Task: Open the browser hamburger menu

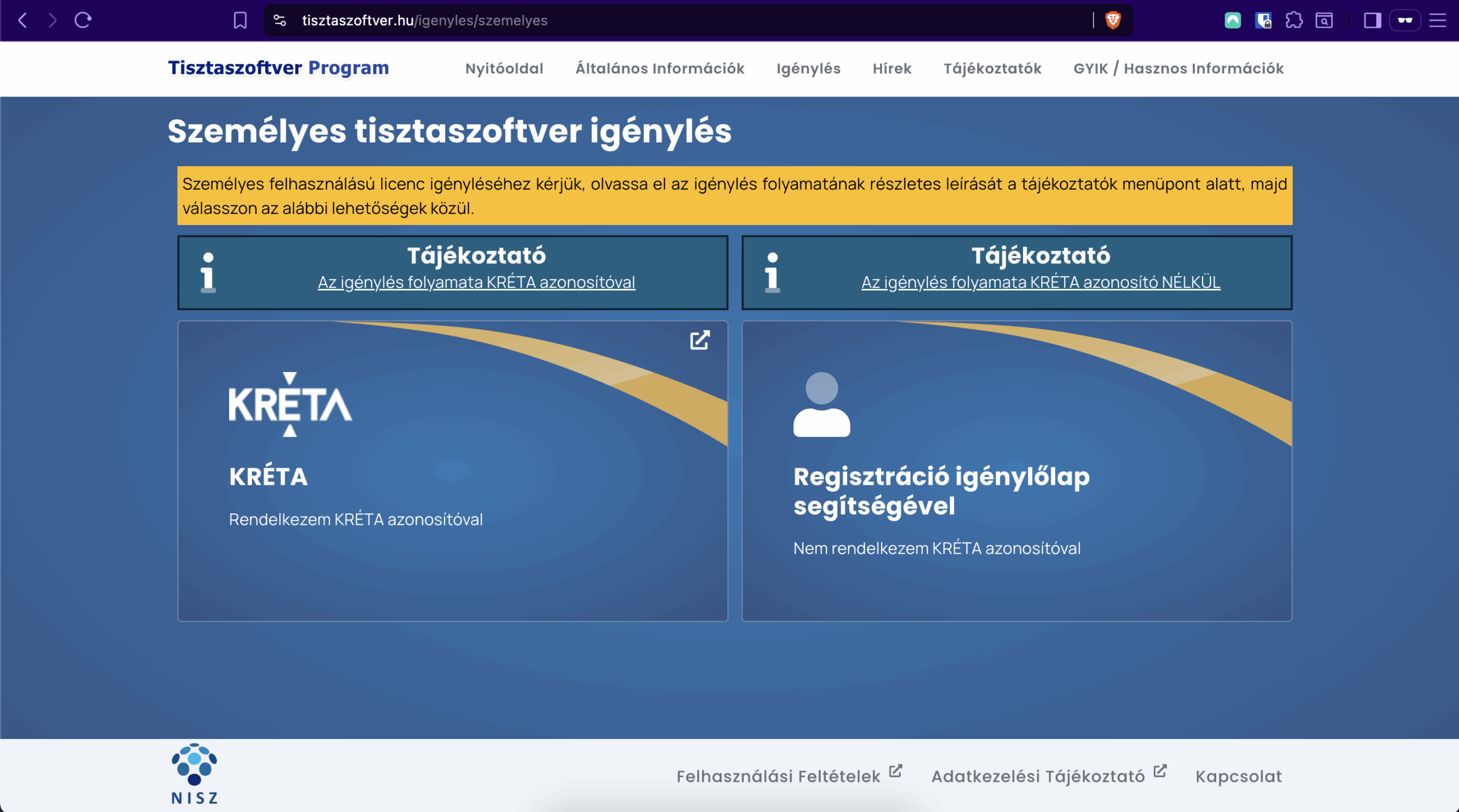Action: point(1438,20)
